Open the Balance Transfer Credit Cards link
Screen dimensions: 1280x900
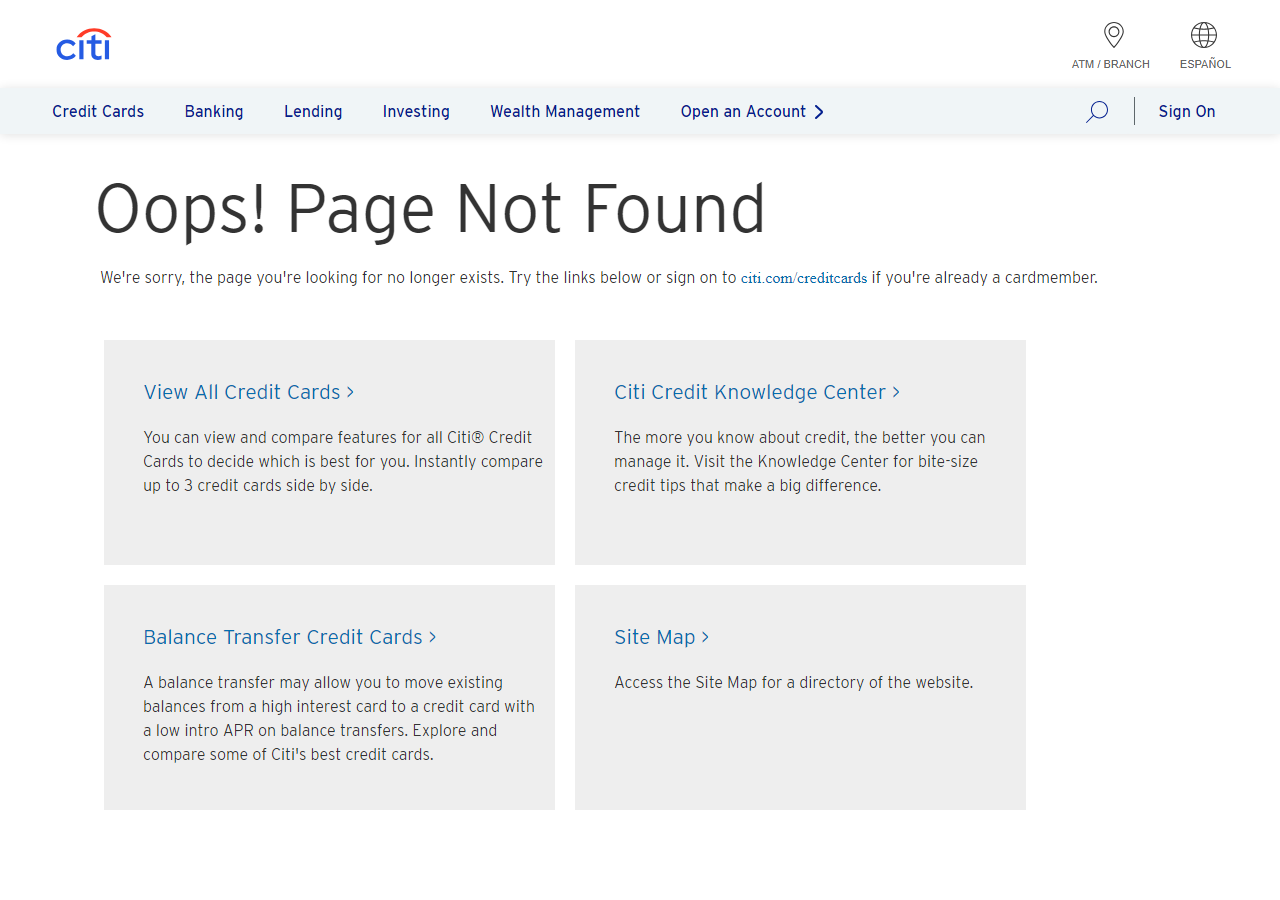(x=290, y=637)
